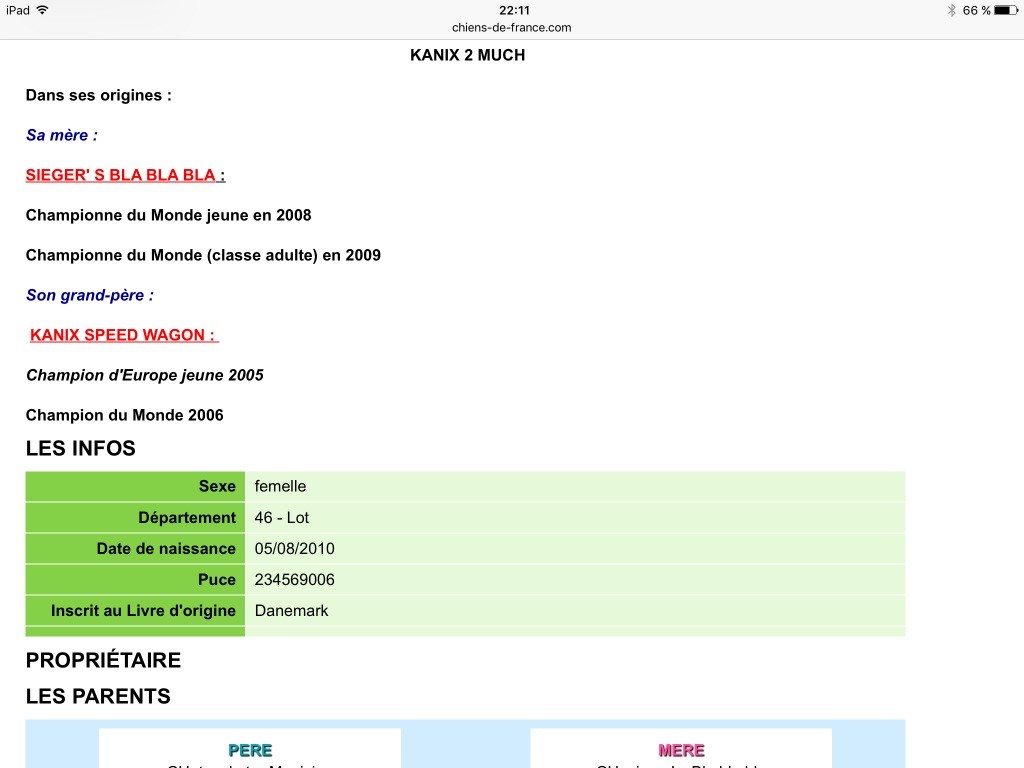
Task: Tap the Puce number 234569006
Action: [295, 580]
